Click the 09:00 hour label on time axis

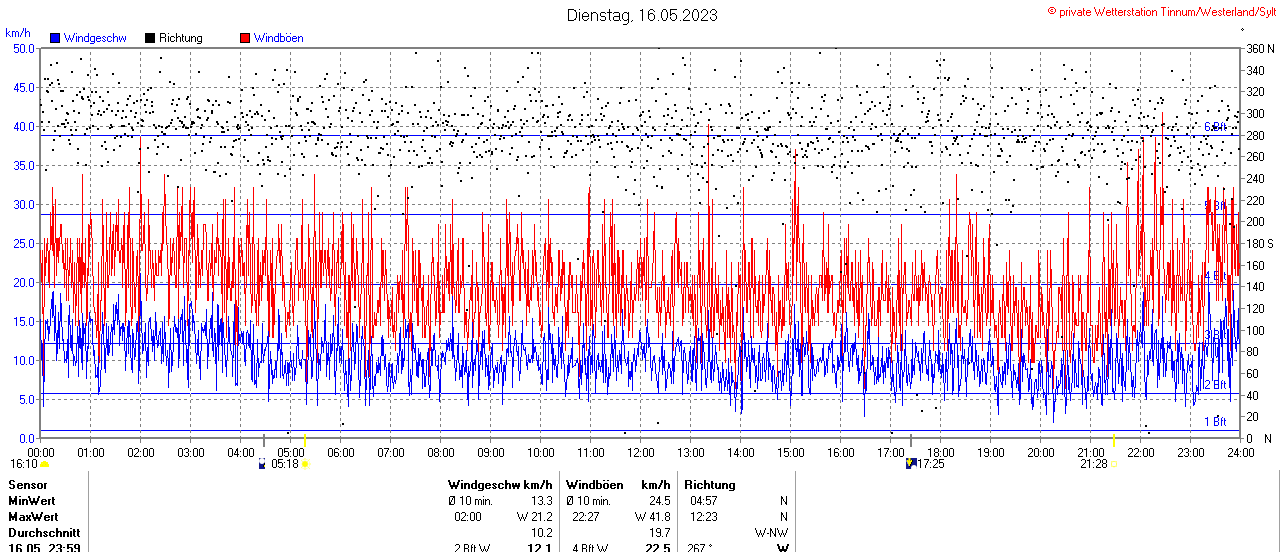pyautogui.click(x=491, y=452)
